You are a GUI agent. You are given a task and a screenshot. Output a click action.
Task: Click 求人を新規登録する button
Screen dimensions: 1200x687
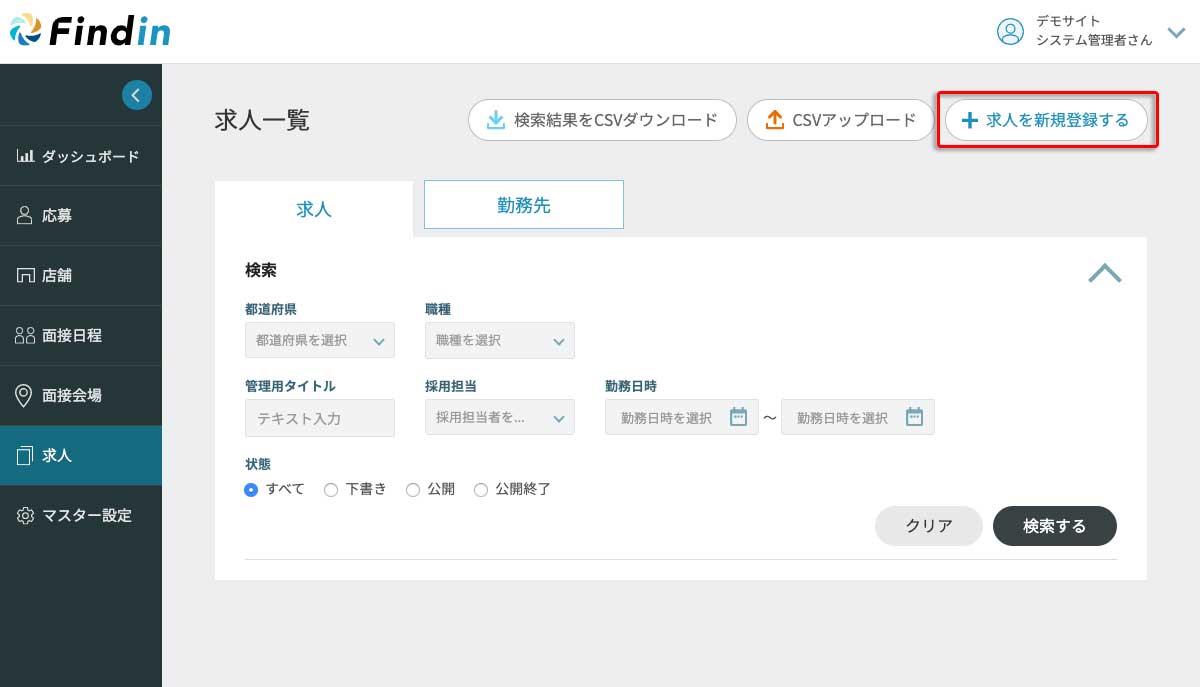[1046, 120]
